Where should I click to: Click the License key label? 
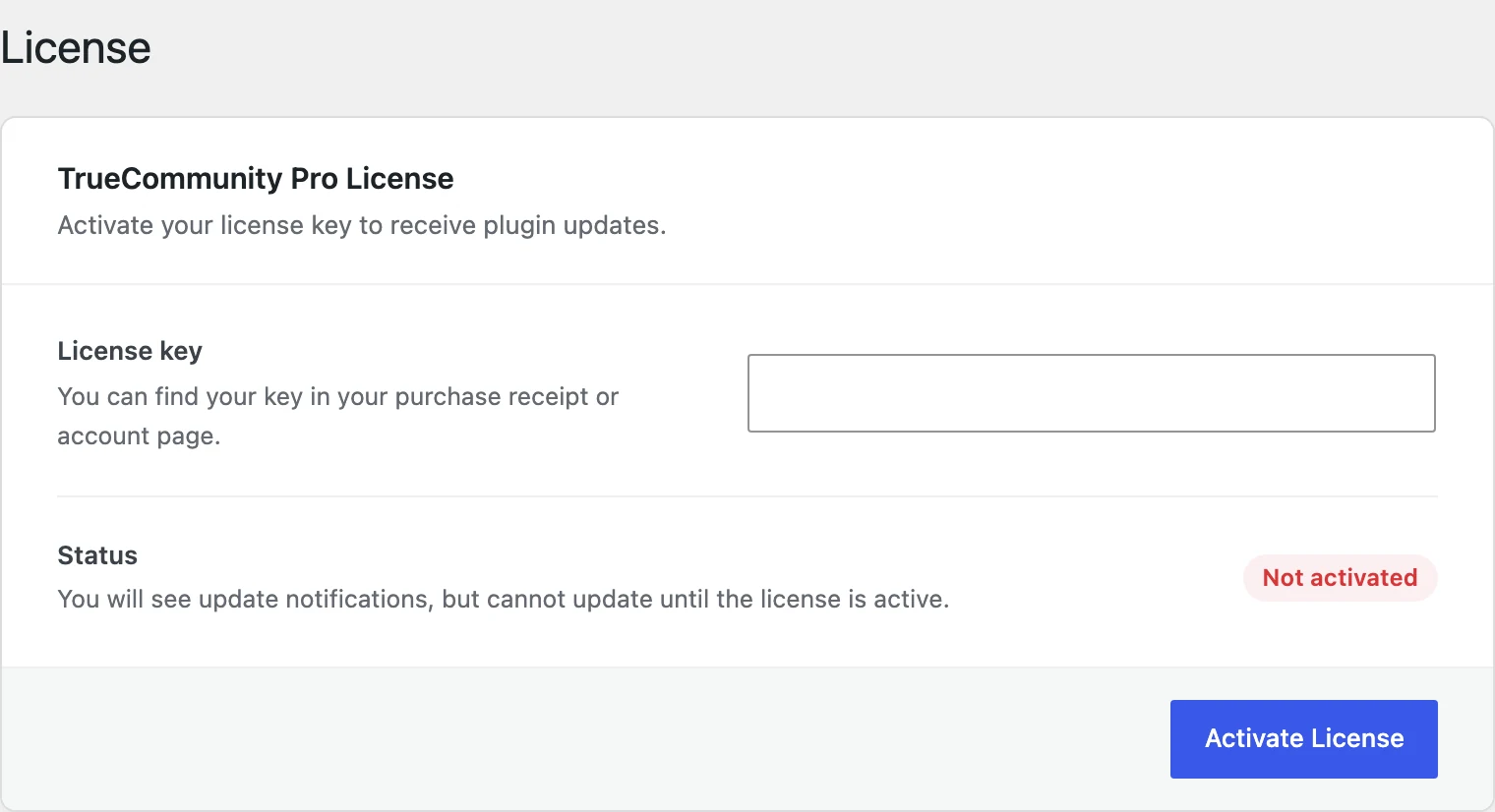[130, 351]
